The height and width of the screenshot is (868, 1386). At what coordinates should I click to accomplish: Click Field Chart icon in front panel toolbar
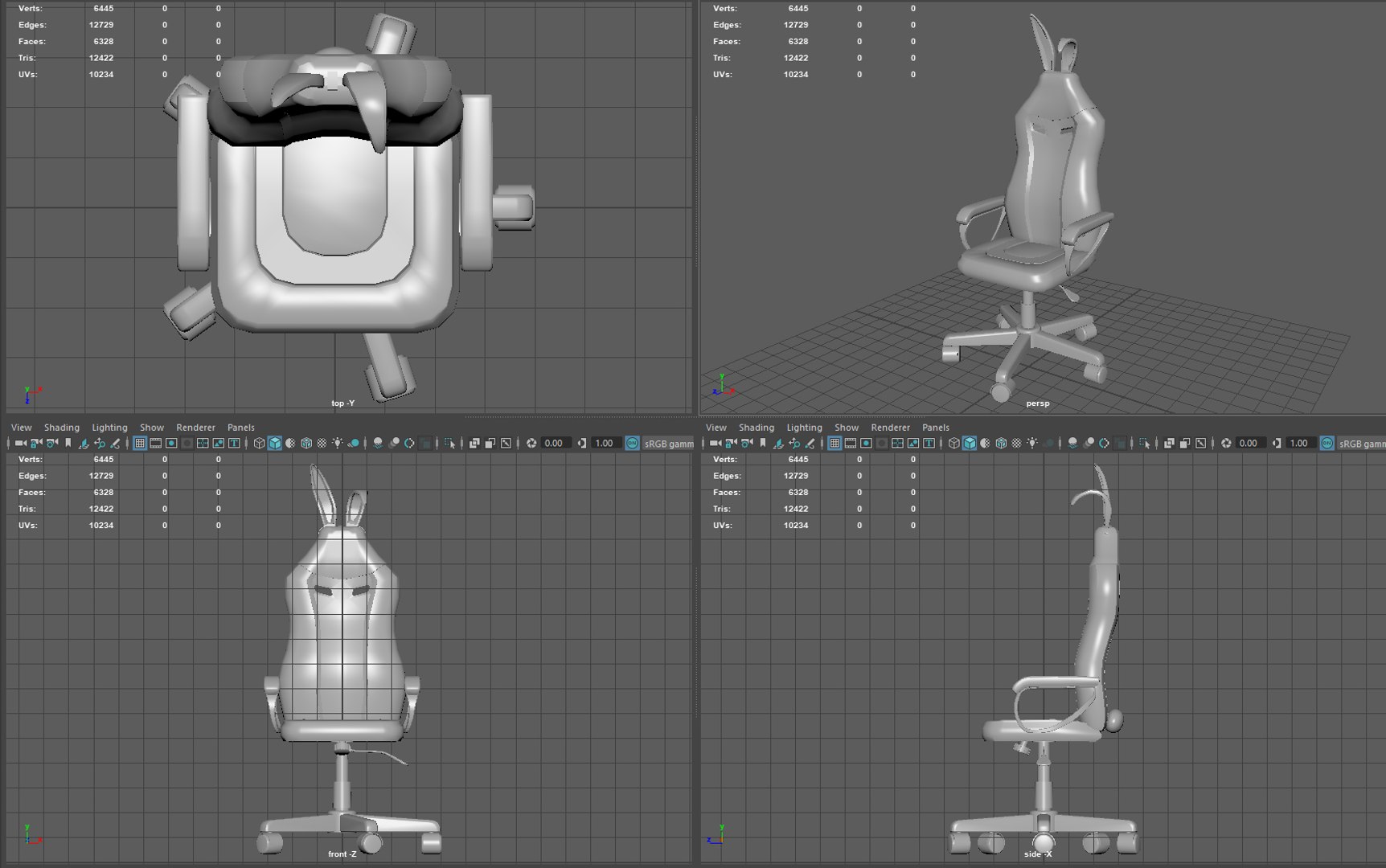point(203,443)
